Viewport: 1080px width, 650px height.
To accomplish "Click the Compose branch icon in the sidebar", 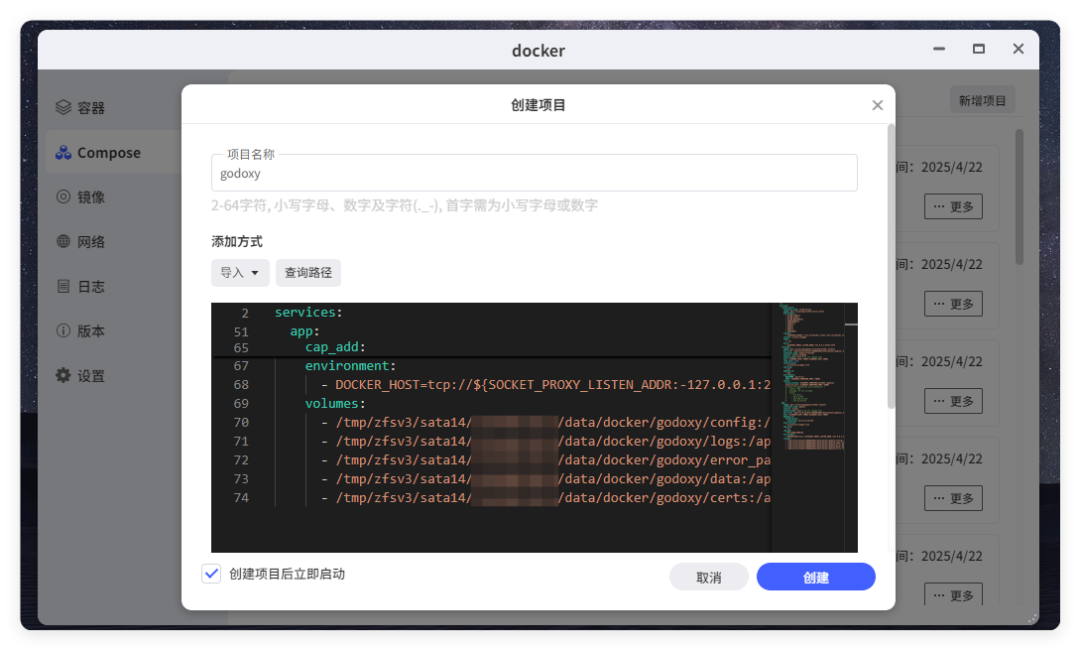I will tap(63, 152).
